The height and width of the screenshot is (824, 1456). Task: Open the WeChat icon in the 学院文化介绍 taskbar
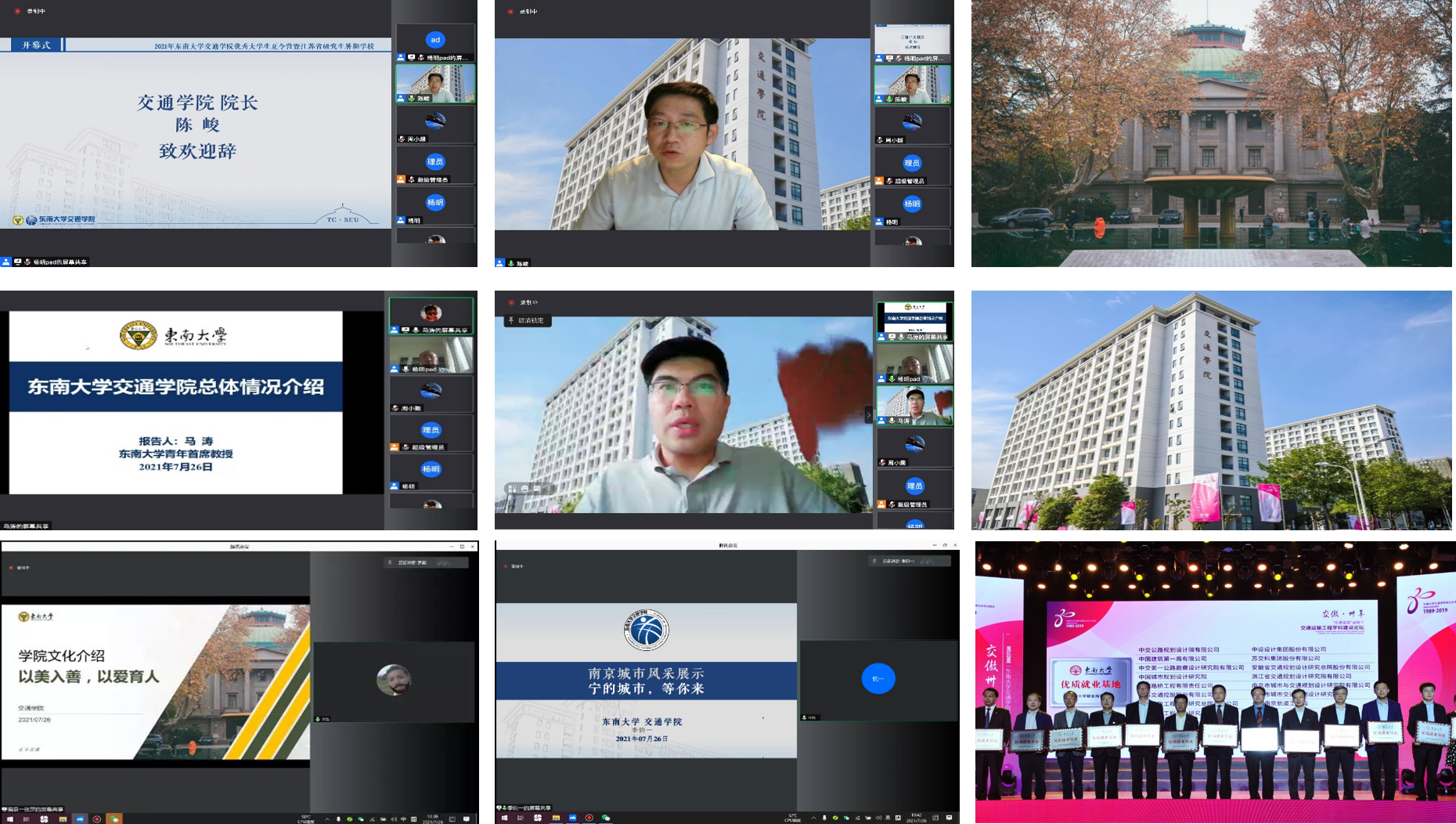pyautogui.click(x=114, y=819)
